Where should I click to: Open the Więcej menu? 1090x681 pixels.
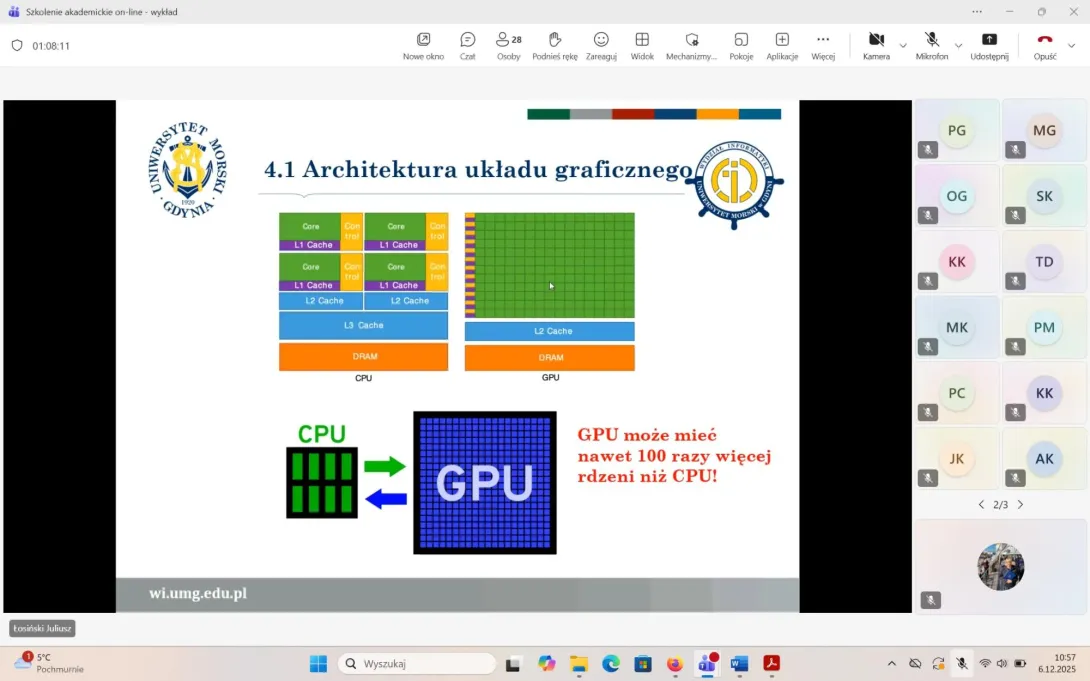pyautogui.click(x=823, y=45)
